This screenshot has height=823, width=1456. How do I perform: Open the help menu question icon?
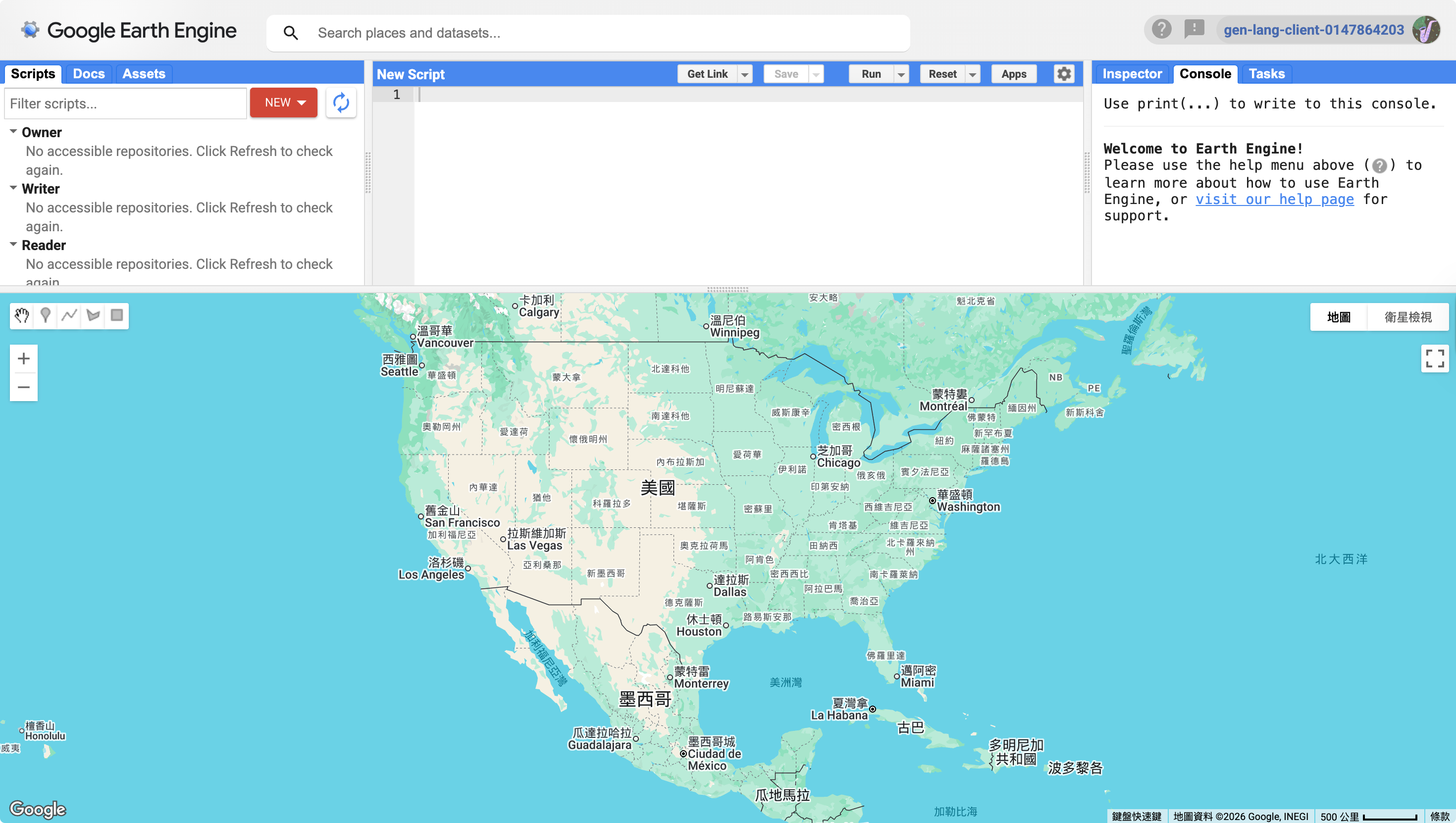click(x=1161, y=29)
